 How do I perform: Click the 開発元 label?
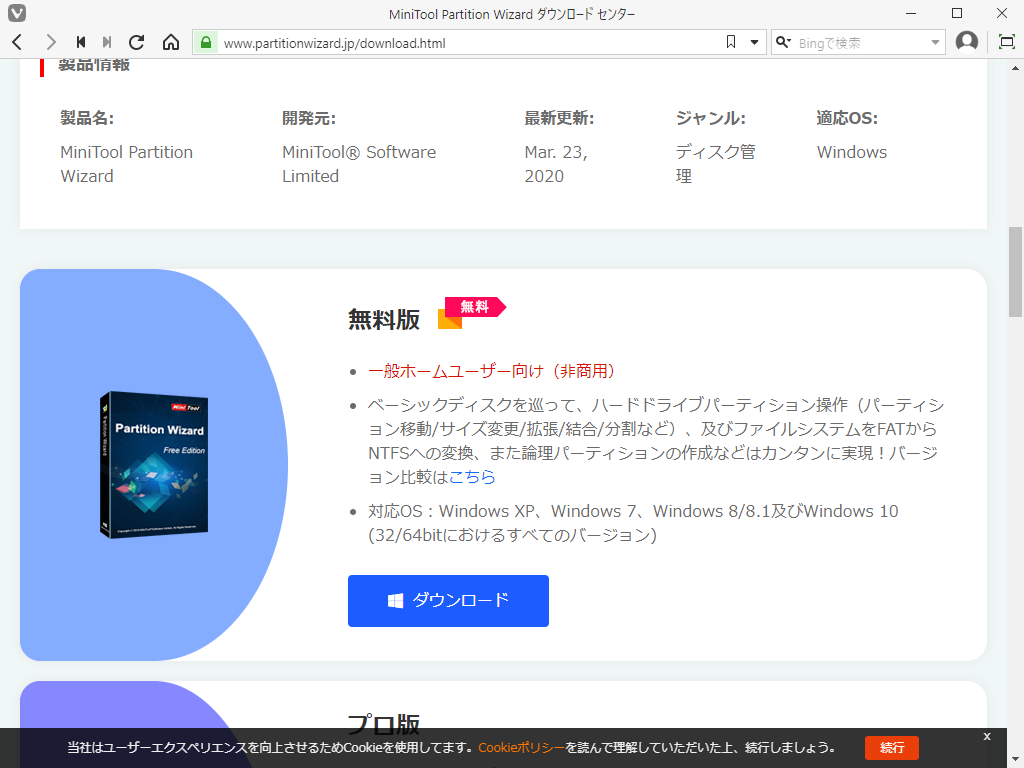309,118
